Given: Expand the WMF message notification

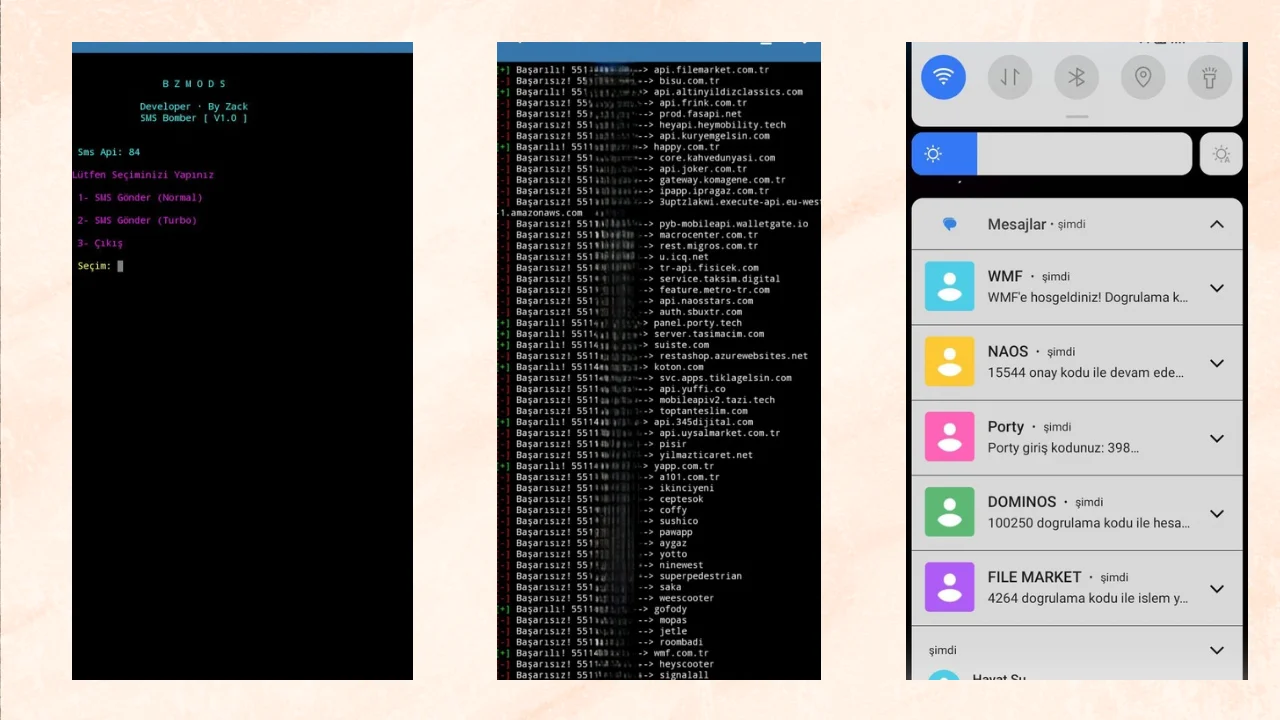Looking at the screenshot, I should click(1217, 288).
